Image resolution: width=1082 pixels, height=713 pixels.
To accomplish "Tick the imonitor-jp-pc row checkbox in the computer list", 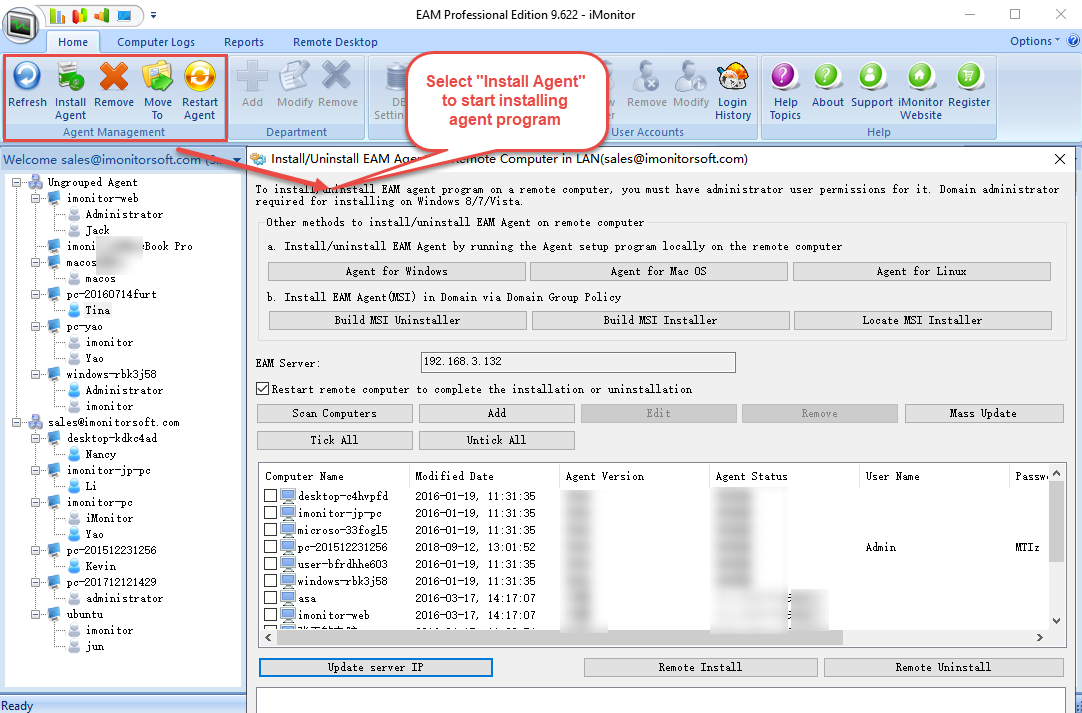I will (270, 513).
